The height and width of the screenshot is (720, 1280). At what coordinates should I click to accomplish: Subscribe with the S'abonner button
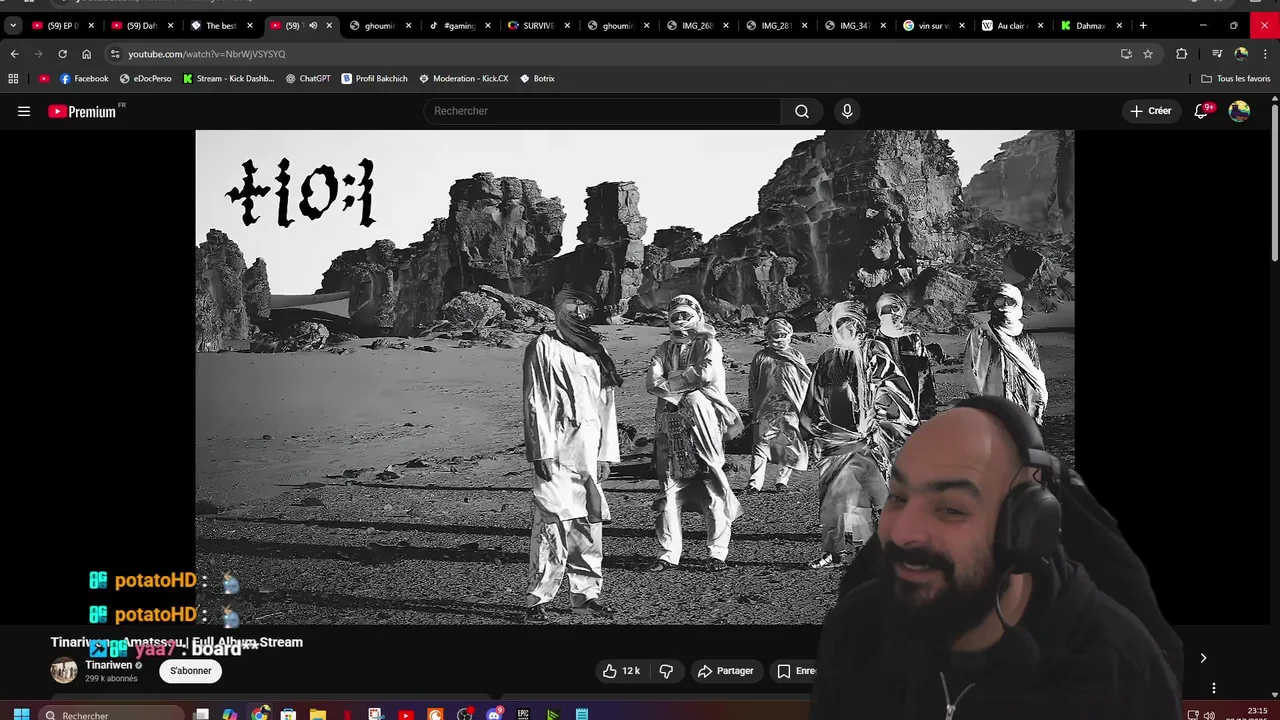(190, 671)
